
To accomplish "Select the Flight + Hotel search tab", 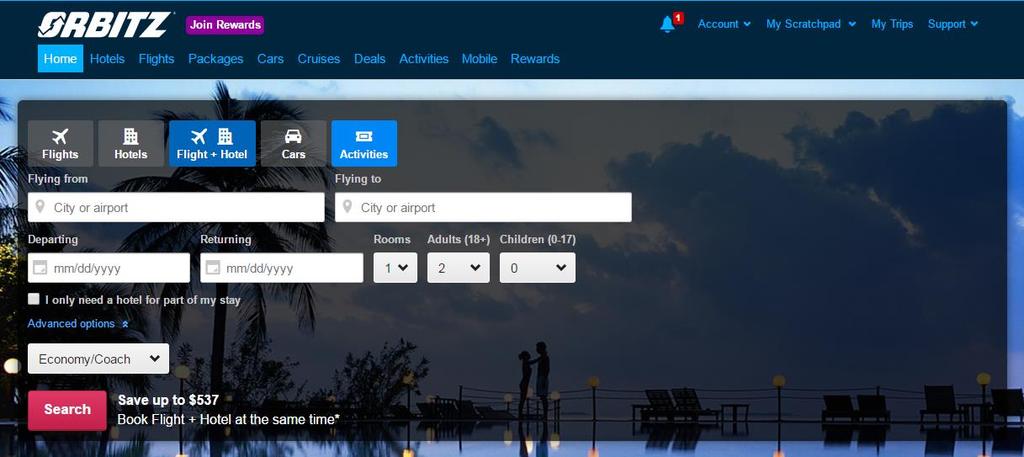I will [212, 144].
